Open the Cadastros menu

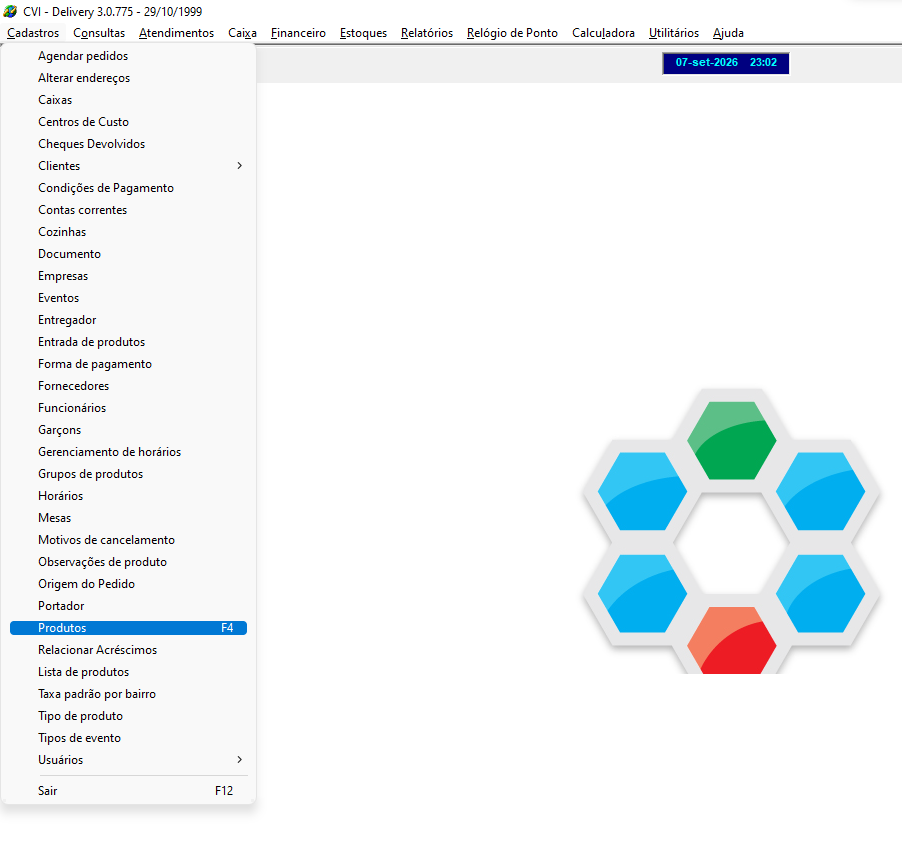[x=33, y=33]
